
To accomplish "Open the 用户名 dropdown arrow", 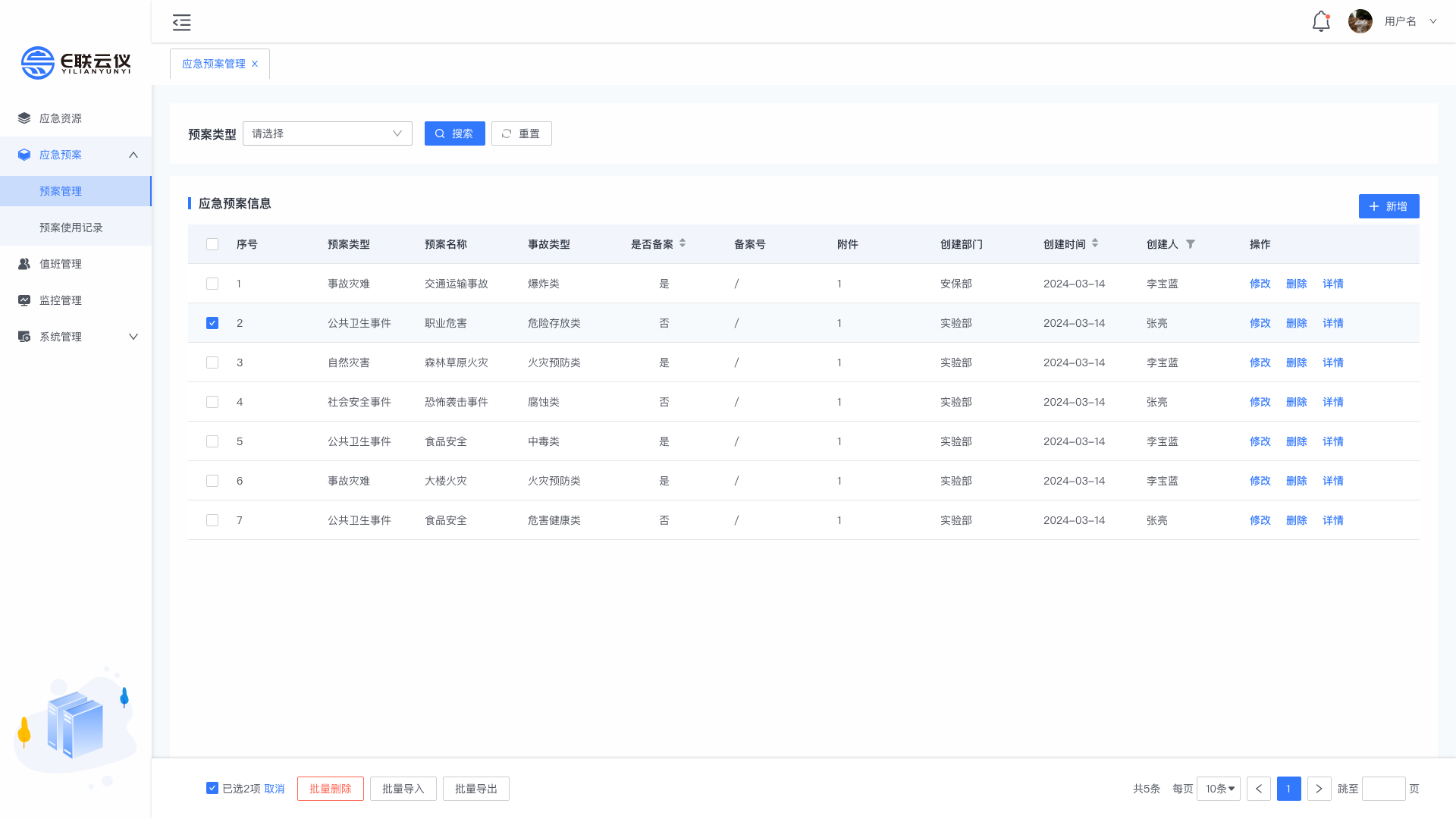I will 1433,21.
